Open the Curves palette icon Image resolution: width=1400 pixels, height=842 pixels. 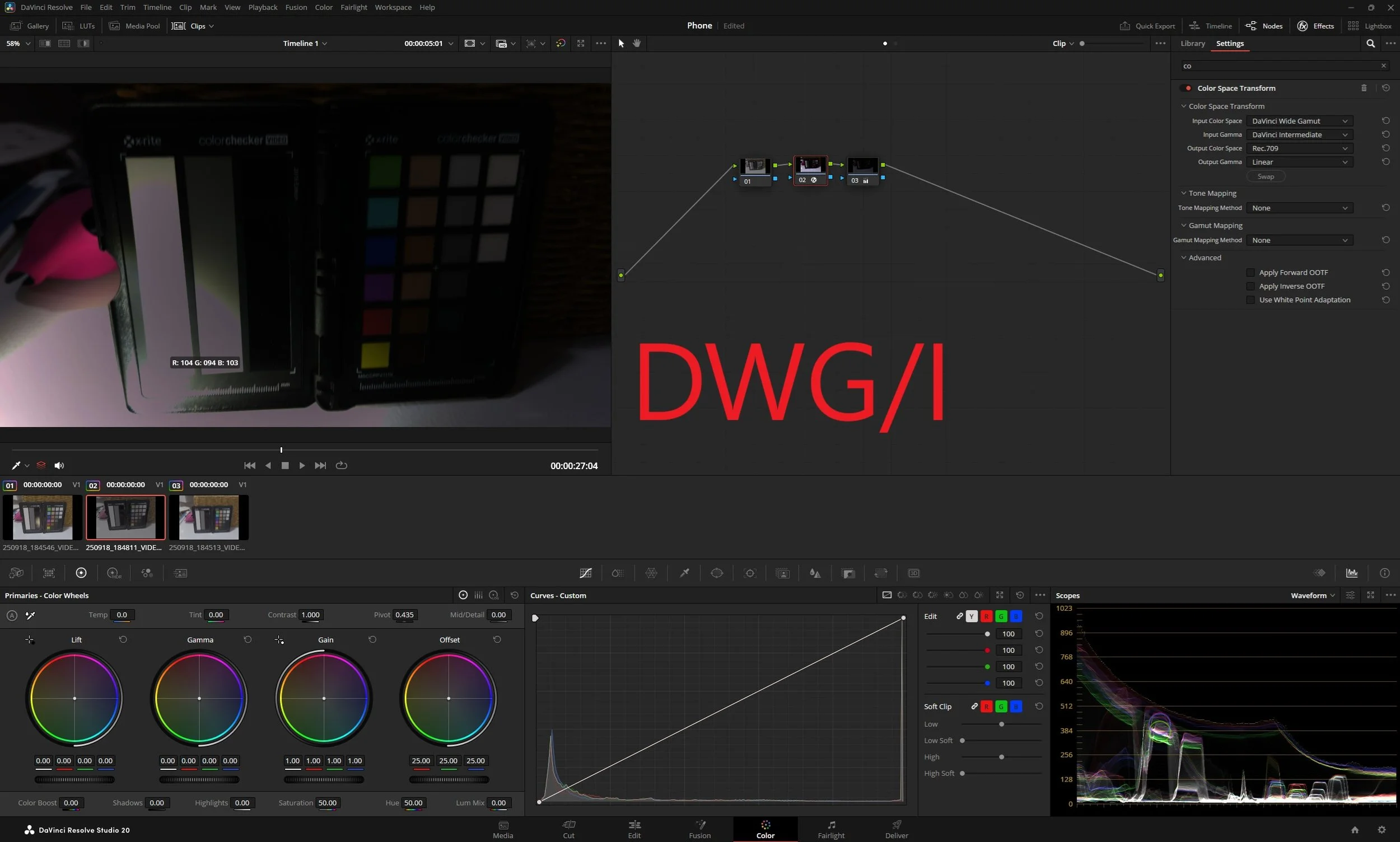(586, 573)
